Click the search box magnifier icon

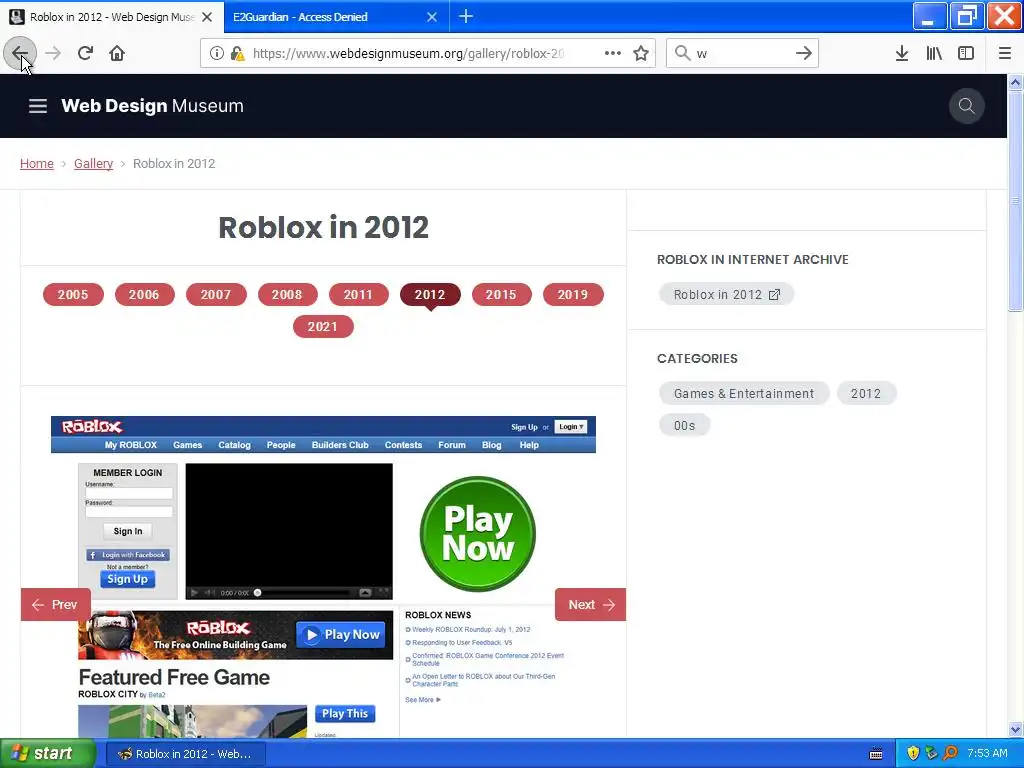pyautogui.click(x=682, y=53)
